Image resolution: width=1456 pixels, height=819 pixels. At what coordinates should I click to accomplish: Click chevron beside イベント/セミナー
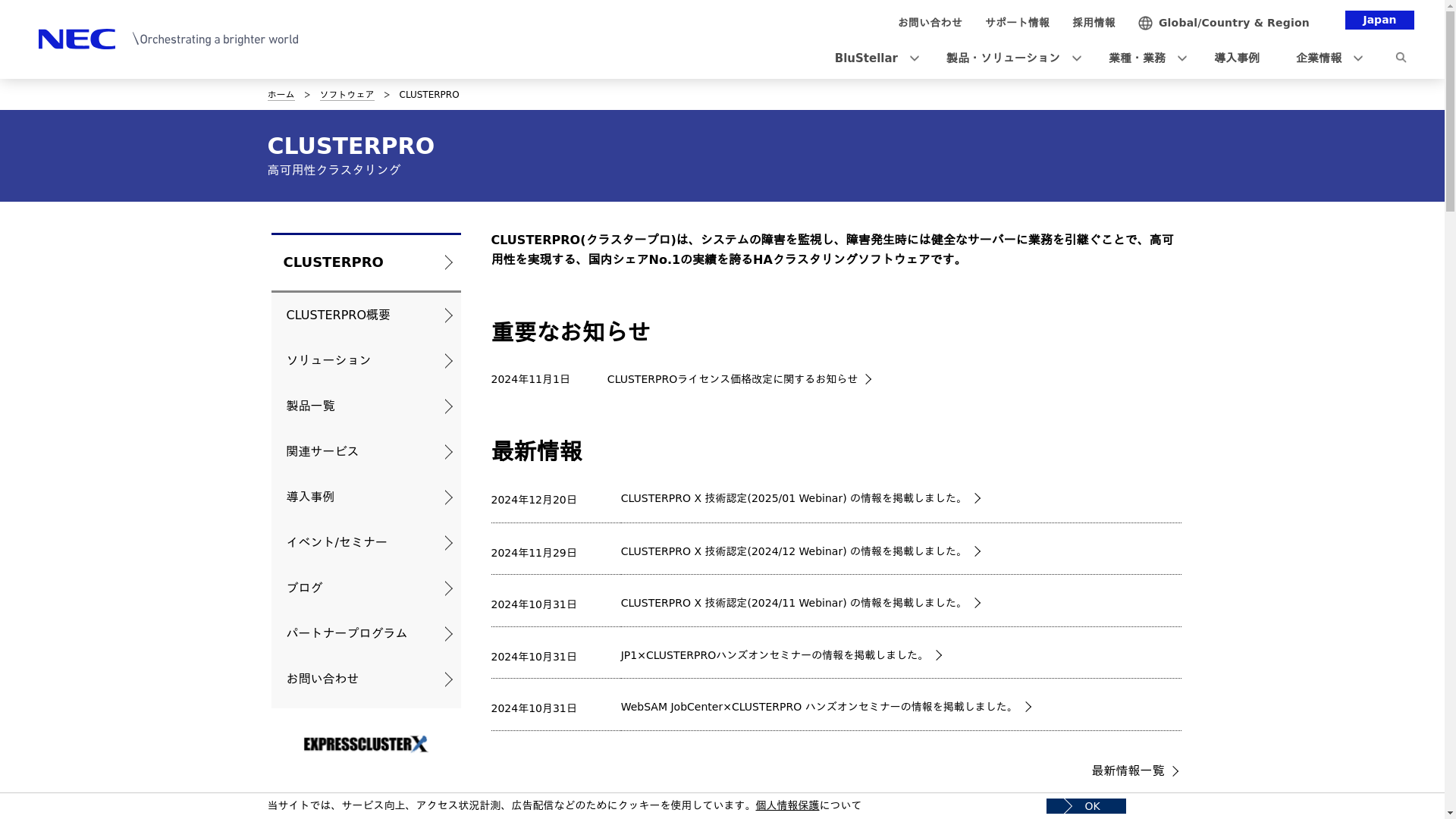[x=448, y=543]
